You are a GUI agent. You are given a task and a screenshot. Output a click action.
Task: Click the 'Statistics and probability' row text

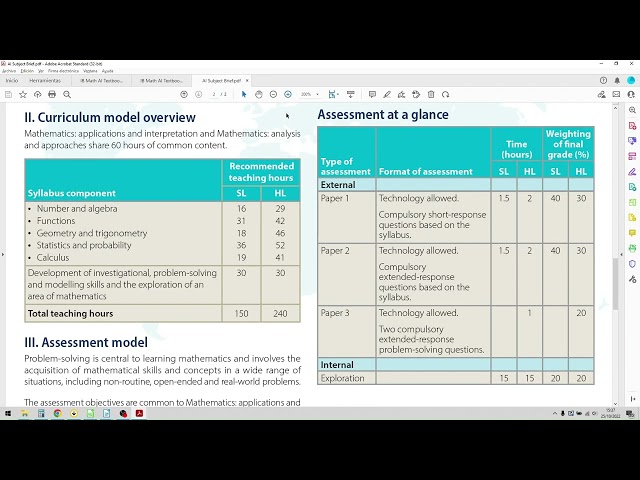(x=84, y=245)
